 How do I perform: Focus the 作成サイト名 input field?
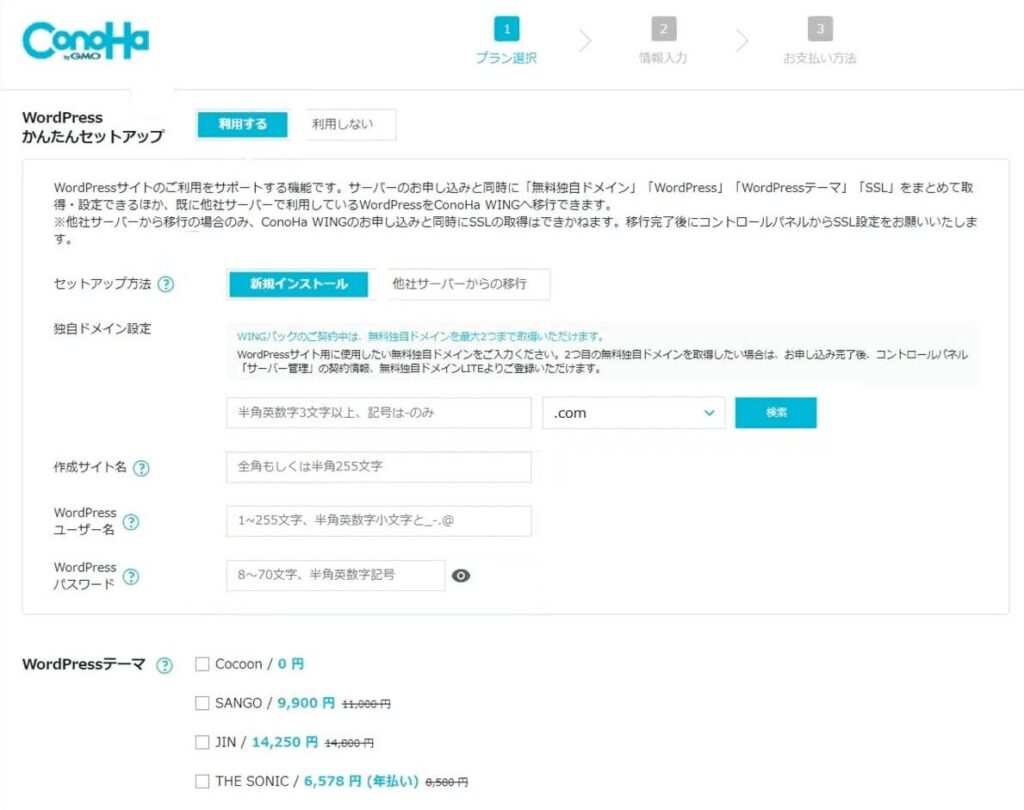coord(379,467)
